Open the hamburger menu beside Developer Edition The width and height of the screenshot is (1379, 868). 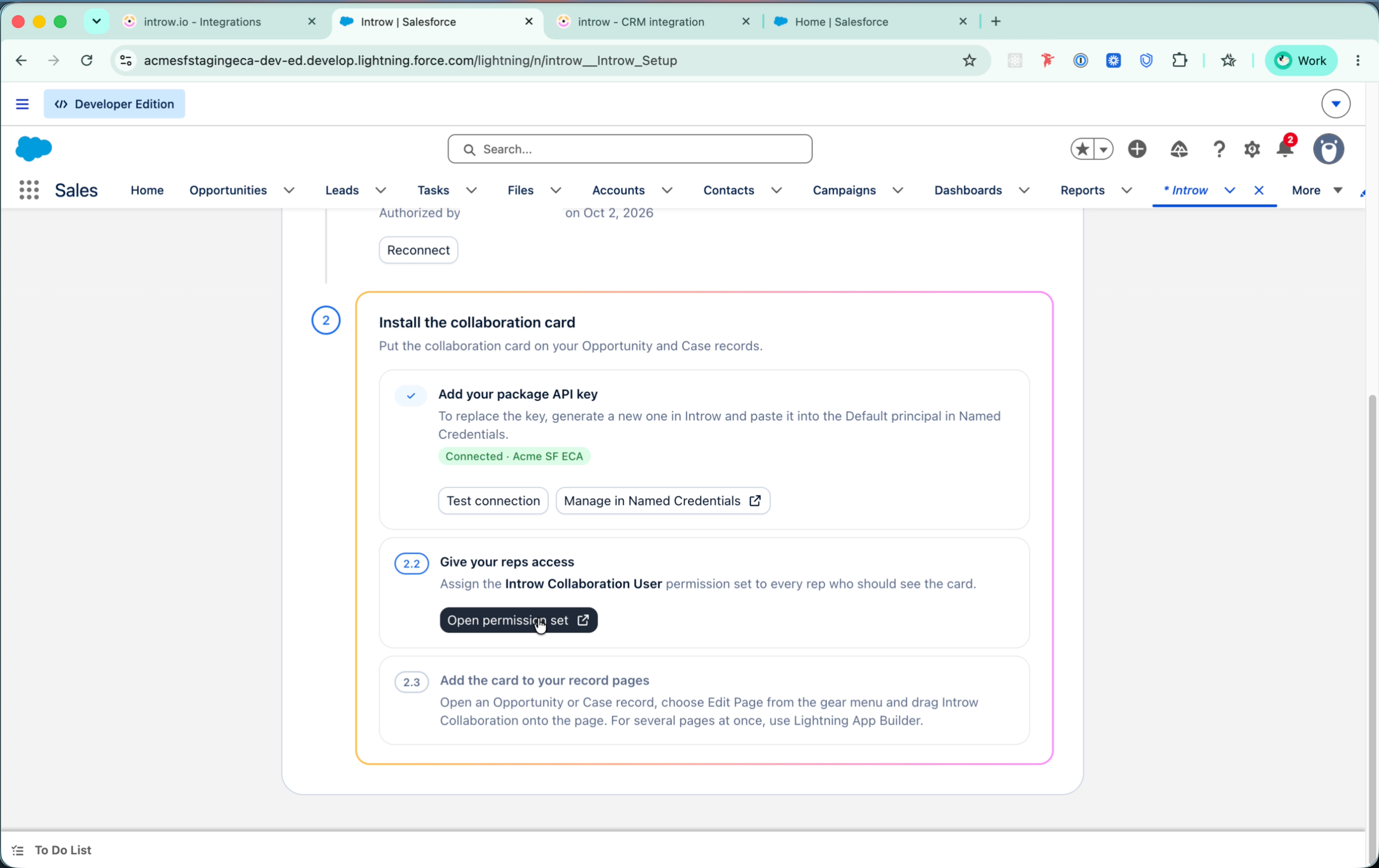tap(22, 104)
